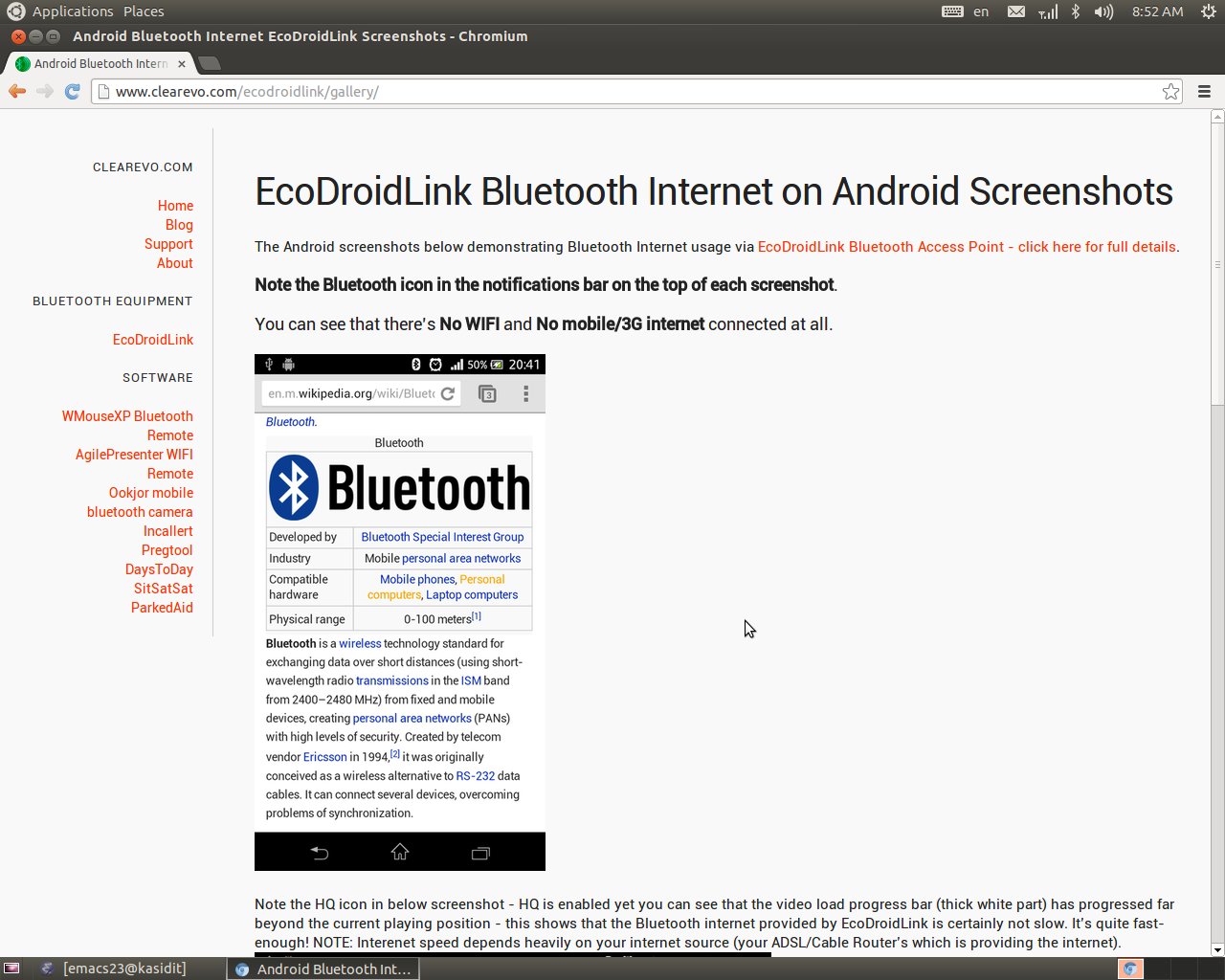1225x980 pixels.
Task: Open the mail indicator icon
Action: (x=1016, y=11)
